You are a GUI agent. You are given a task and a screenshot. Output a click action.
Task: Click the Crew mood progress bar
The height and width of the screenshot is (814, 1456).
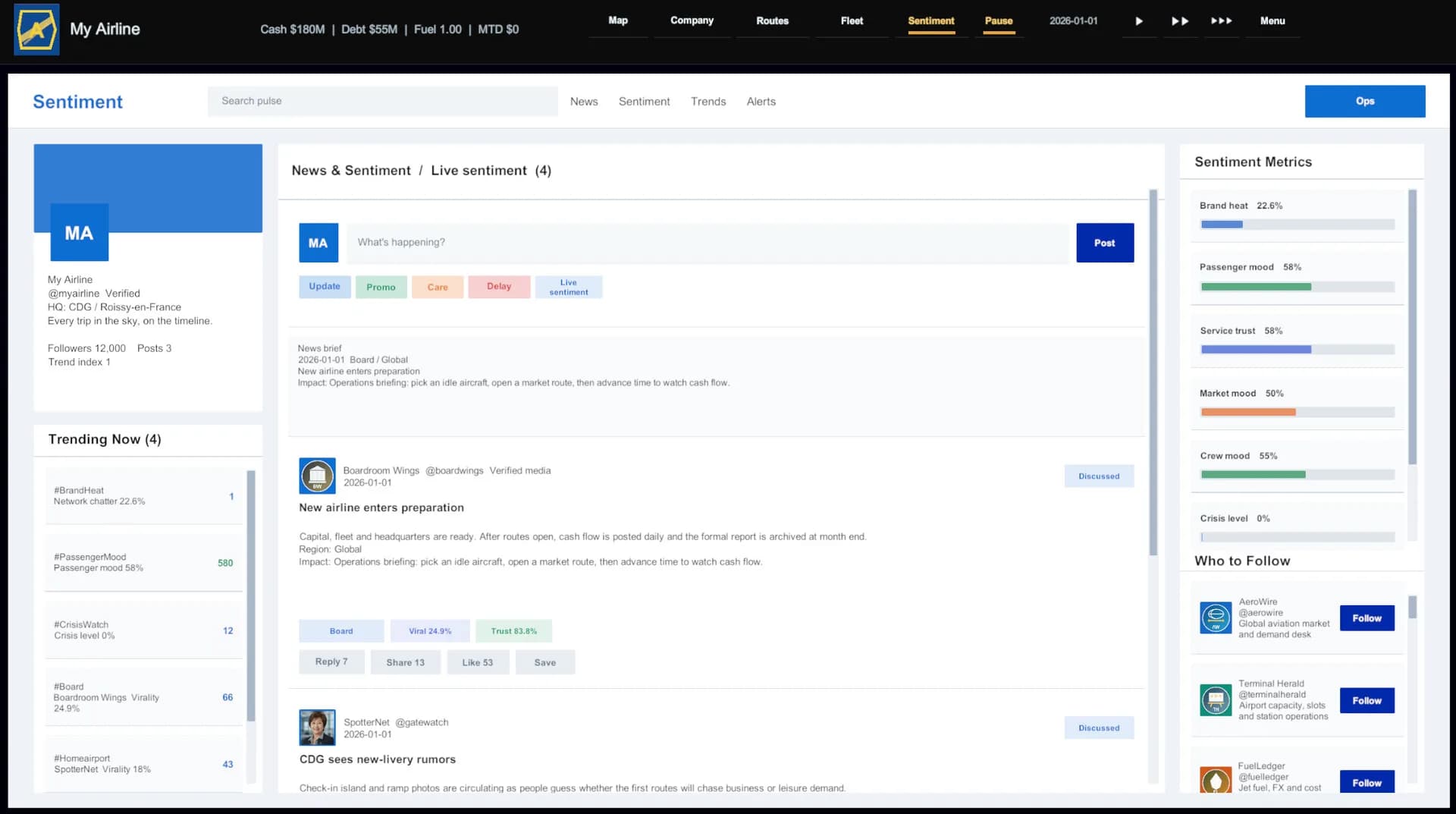(x=1298, y=475)
